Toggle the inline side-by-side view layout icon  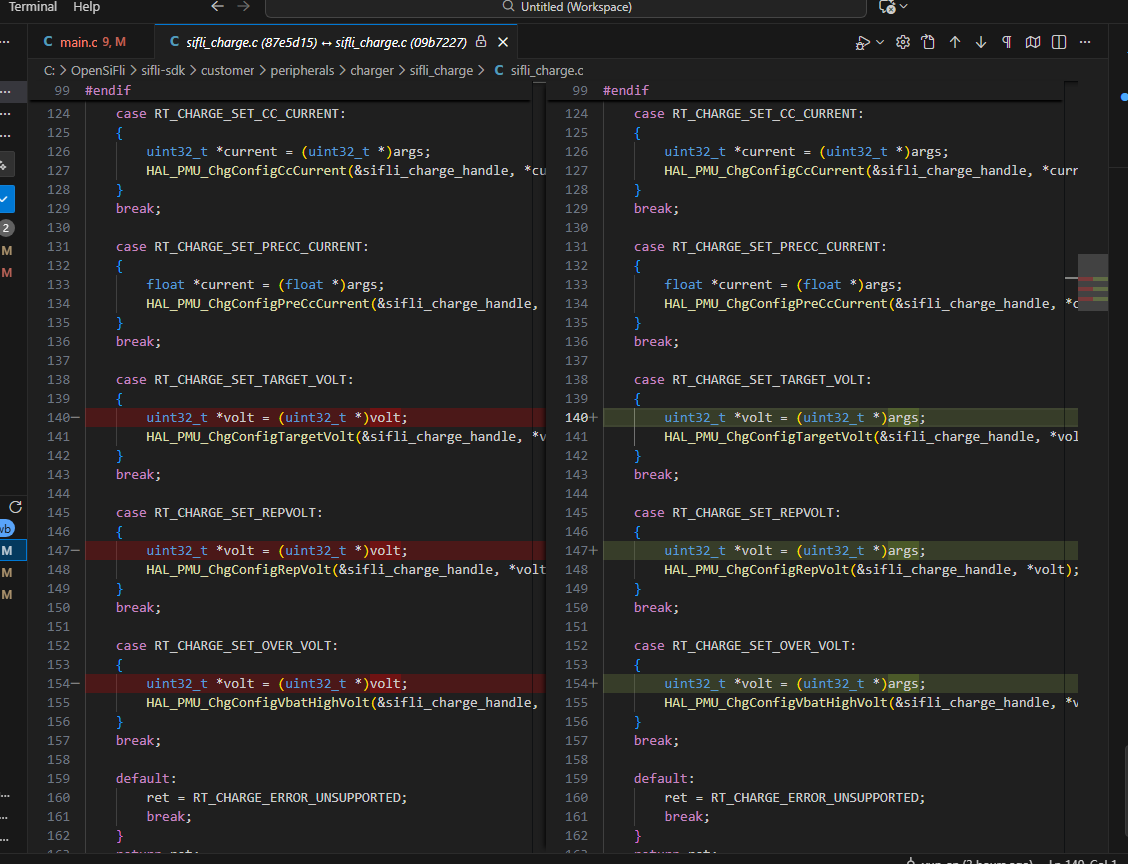tap(1059, 42)
